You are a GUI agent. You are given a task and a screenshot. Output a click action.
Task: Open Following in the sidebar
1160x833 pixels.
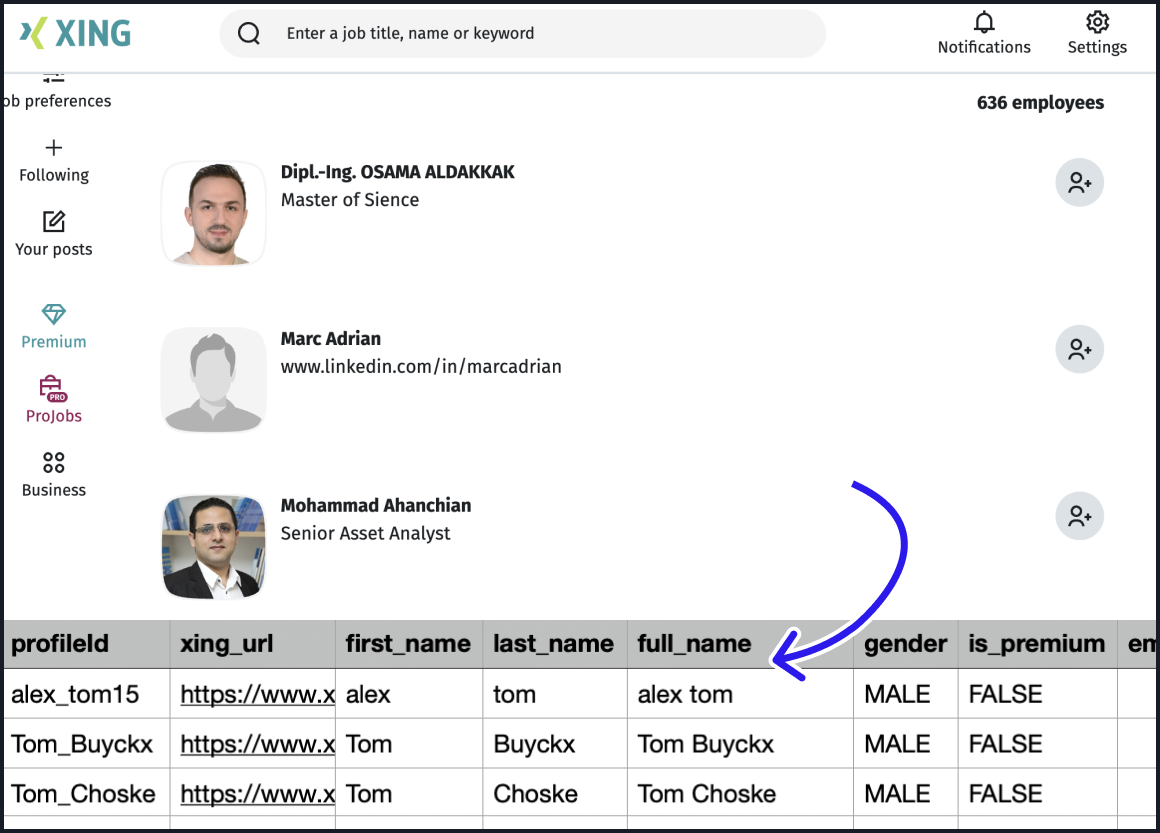tap(54, 161)
